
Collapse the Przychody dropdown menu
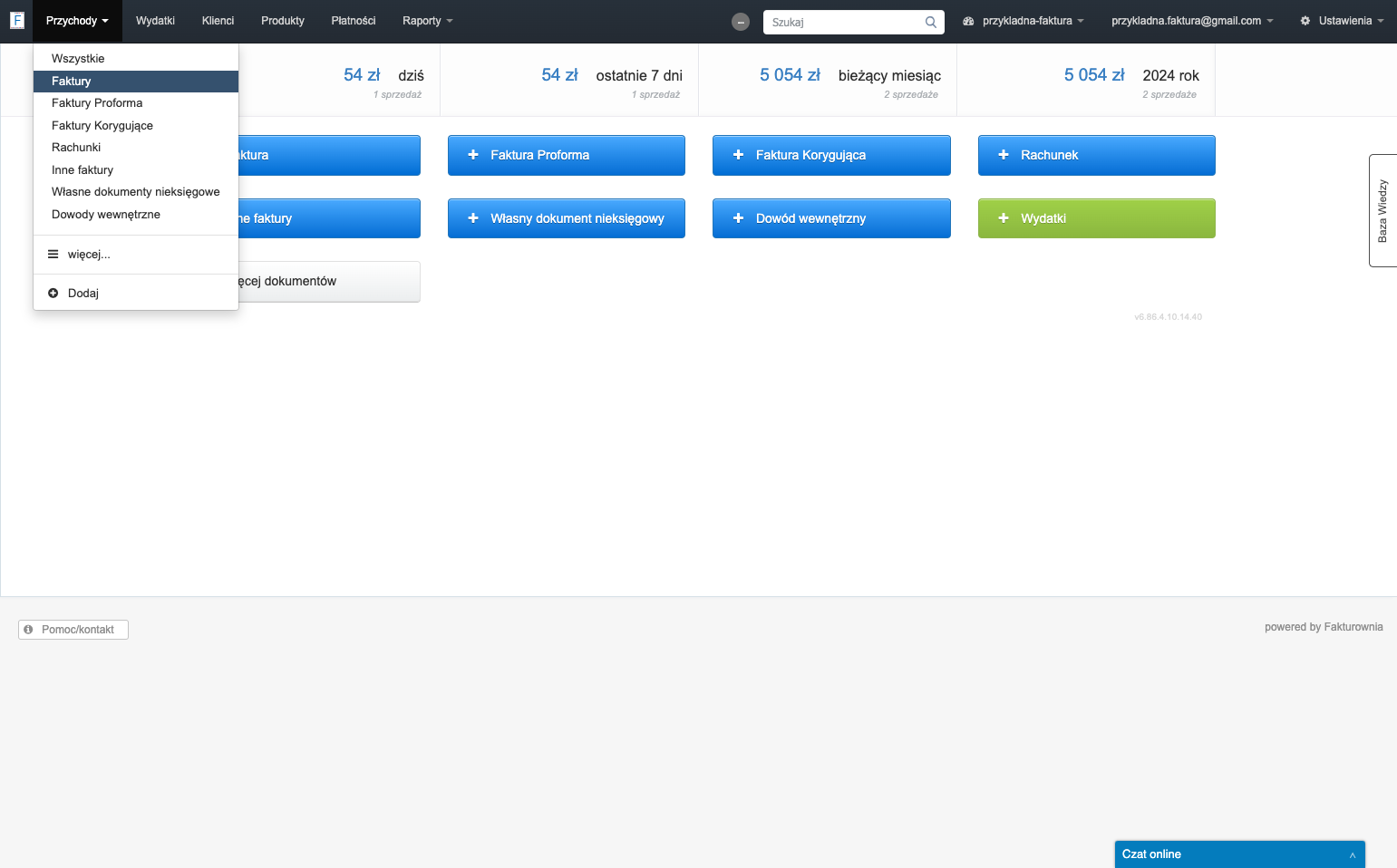[x=77, y=21]
